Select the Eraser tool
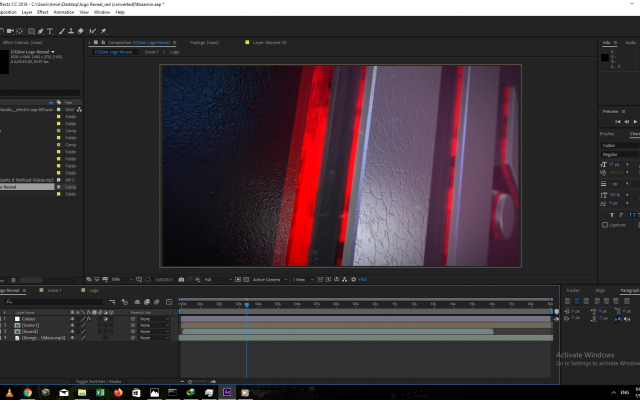 (x=81, y=31)
